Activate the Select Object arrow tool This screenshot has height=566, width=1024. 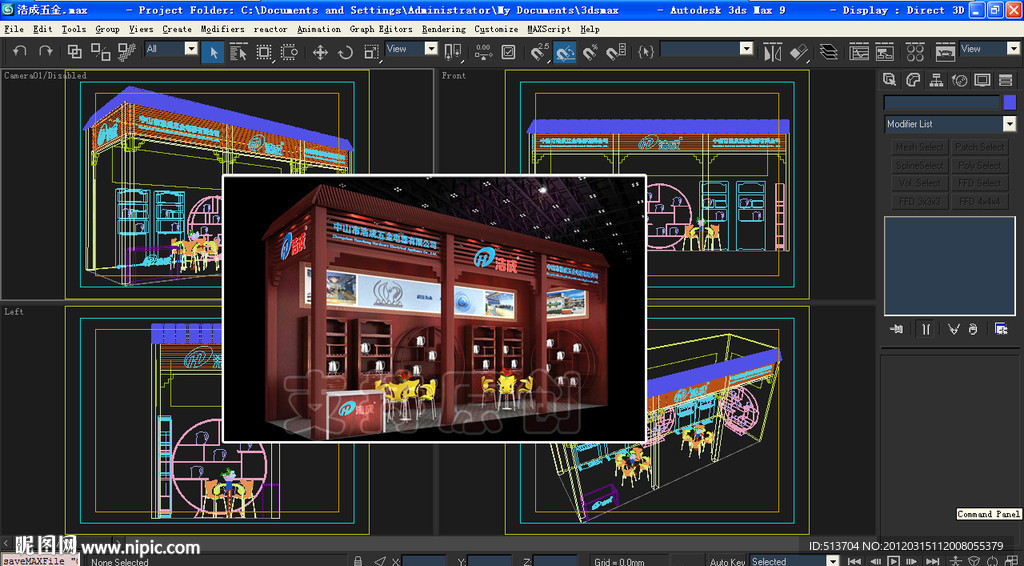pyautogui.click(x=212, y=52)
